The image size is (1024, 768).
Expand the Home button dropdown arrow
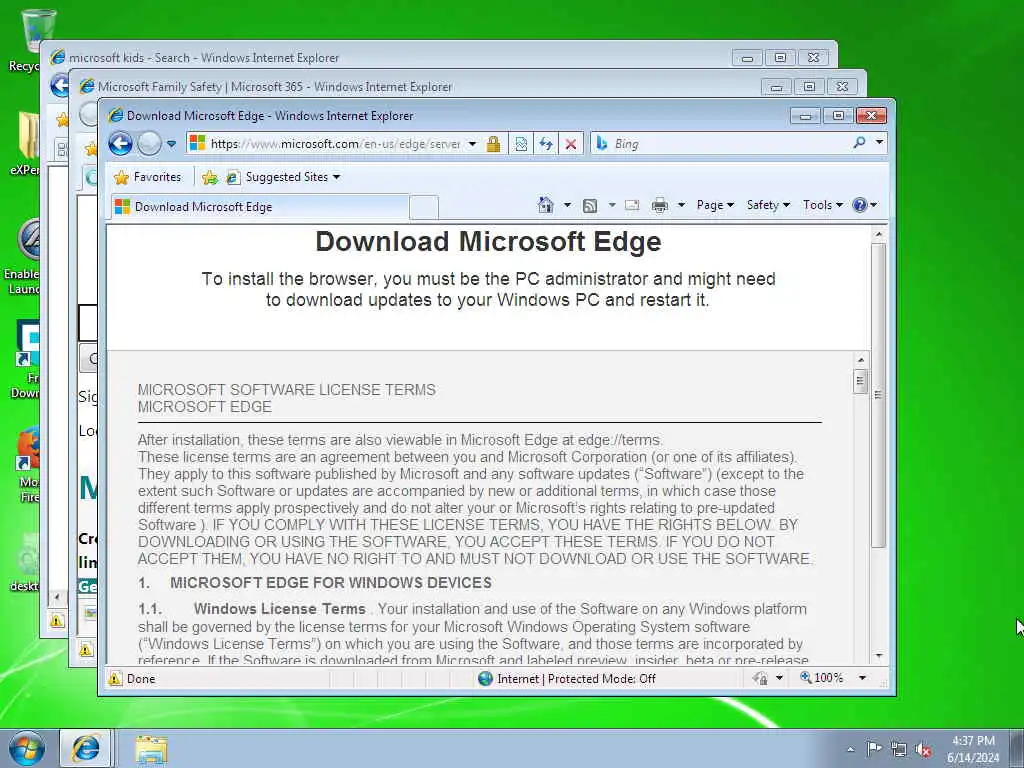[567, 205]
